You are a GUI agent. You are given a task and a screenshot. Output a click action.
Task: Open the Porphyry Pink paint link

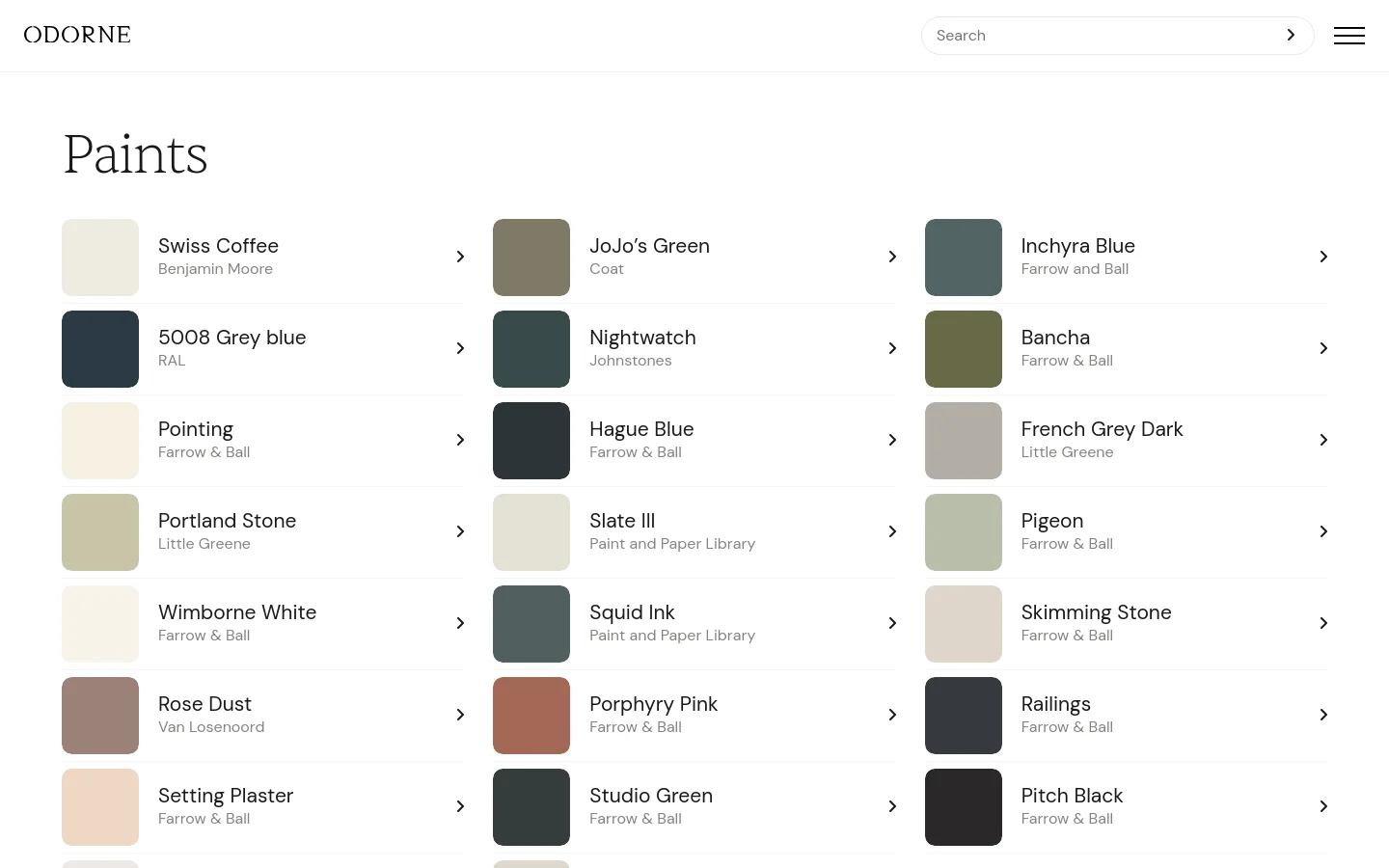[694, 716]
